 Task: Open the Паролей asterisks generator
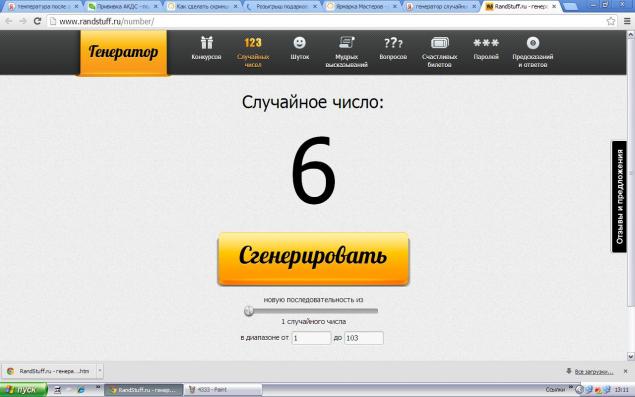point(486,49)
